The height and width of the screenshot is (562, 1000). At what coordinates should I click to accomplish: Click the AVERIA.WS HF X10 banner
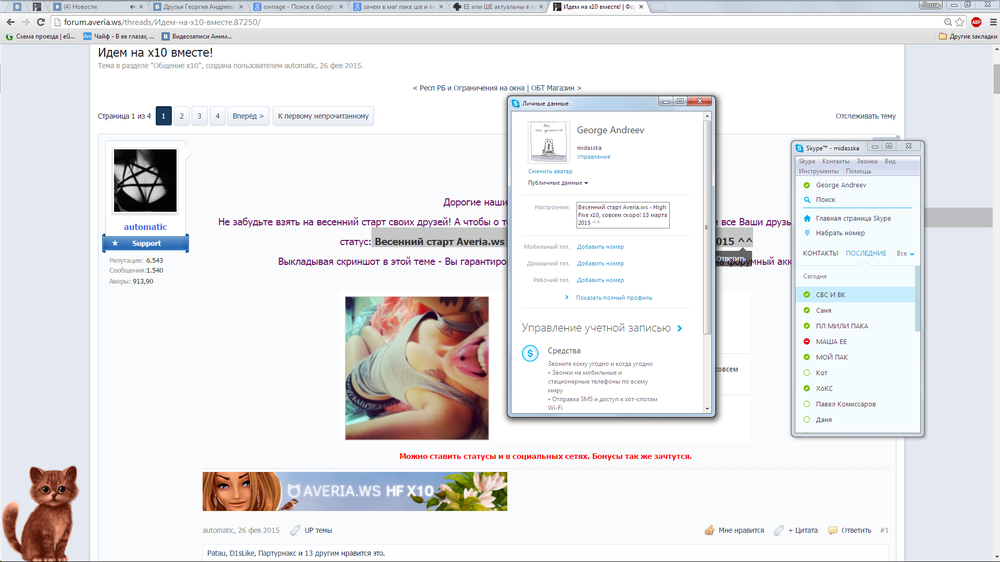point(355,491)
